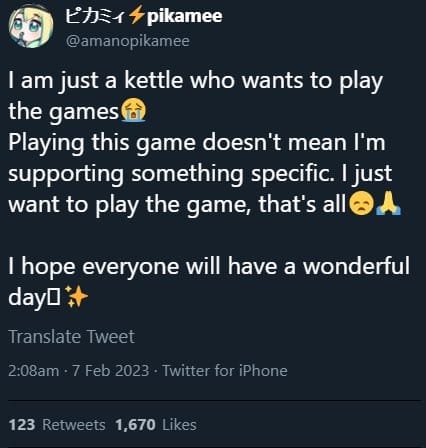Open the pikamee profile avatar
Image resolution: width=426 pixels, height=448 pixels.
(x=31, y=26)
